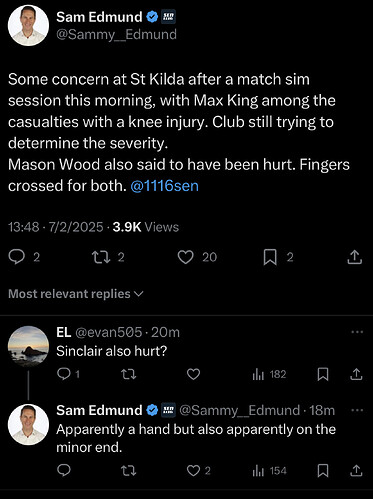The image size is (373, 499).
Task: View analytics showing 154 on Sam's reply
Action: [270, 471]
